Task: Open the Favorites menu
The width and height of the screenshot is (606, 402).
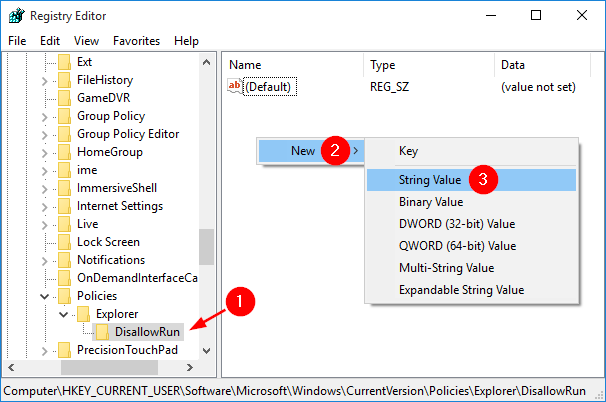Action: [x=136, y=41]
